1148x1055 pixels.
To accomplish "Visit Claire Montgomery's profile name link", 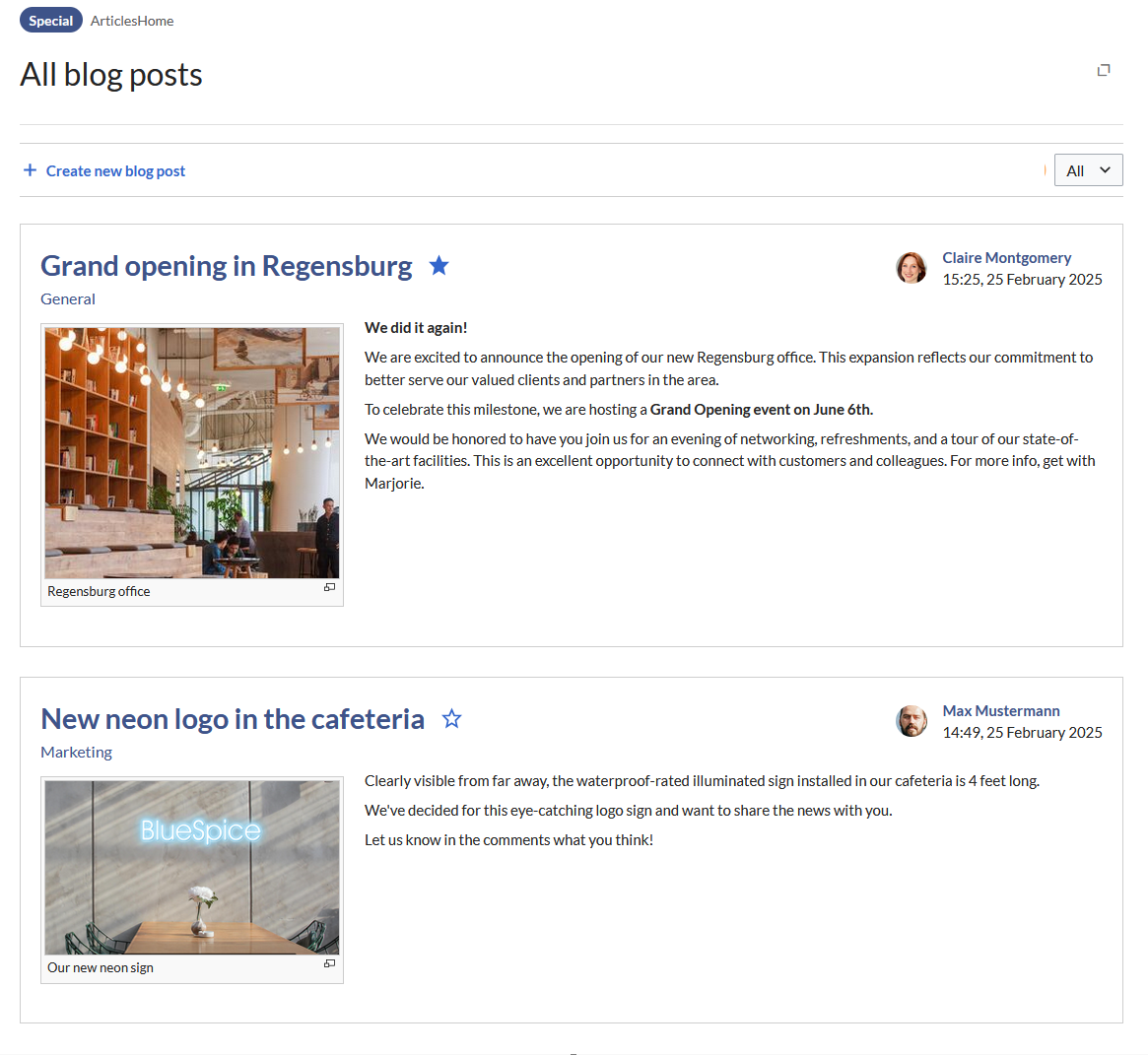I will pyautogui.click(x=1006, y=258).
